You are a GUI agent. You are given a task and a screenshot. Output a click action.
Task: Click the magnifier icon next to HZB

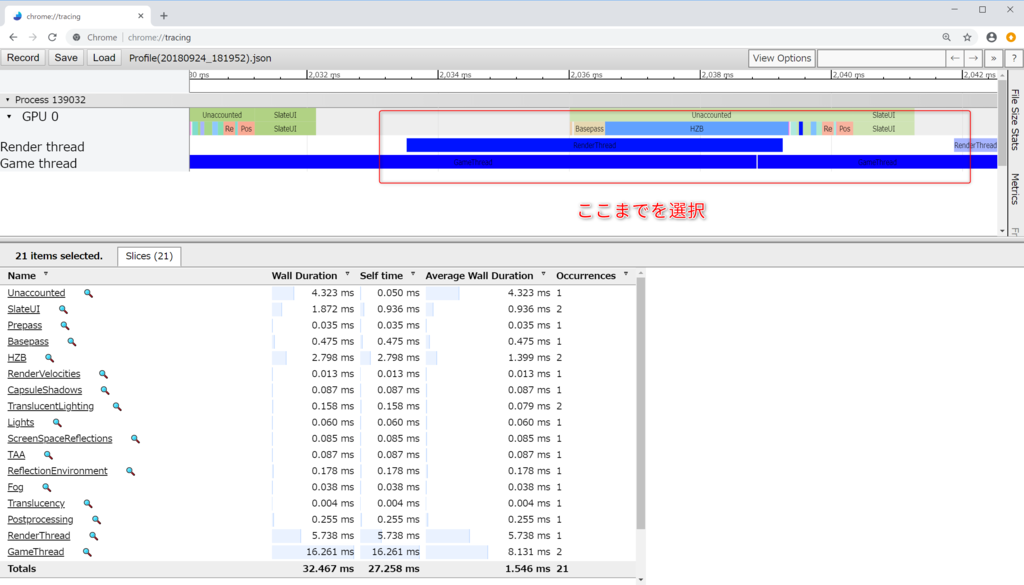point(50,358)
